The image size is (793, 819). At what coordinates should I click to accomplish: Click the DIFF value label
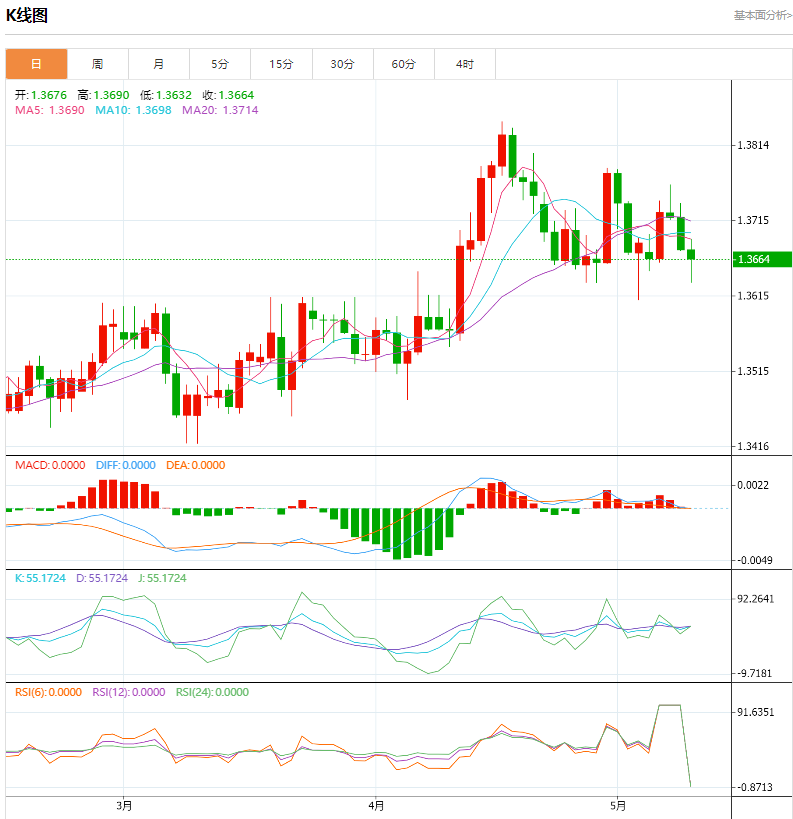point(126,465)
